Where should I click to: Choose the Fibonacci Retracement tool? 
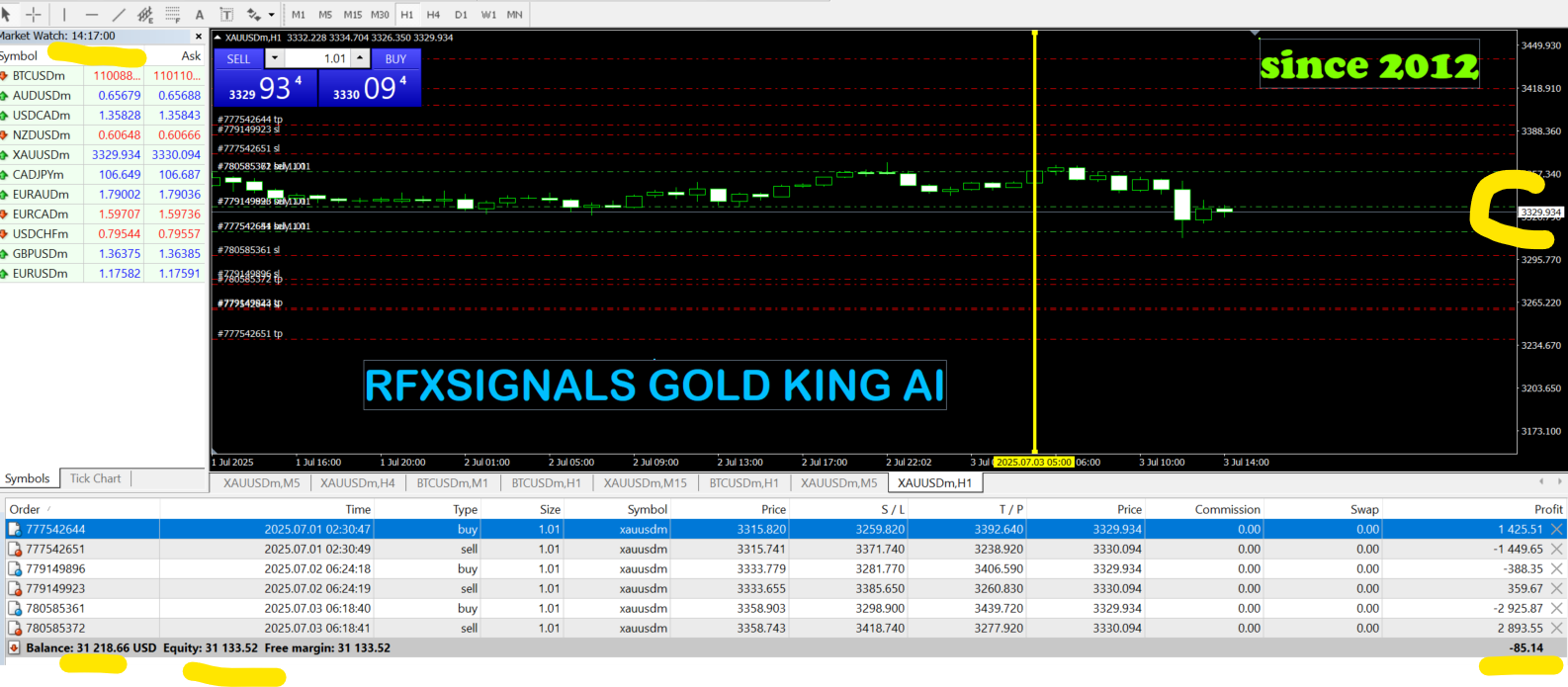[x=173, y=15]
